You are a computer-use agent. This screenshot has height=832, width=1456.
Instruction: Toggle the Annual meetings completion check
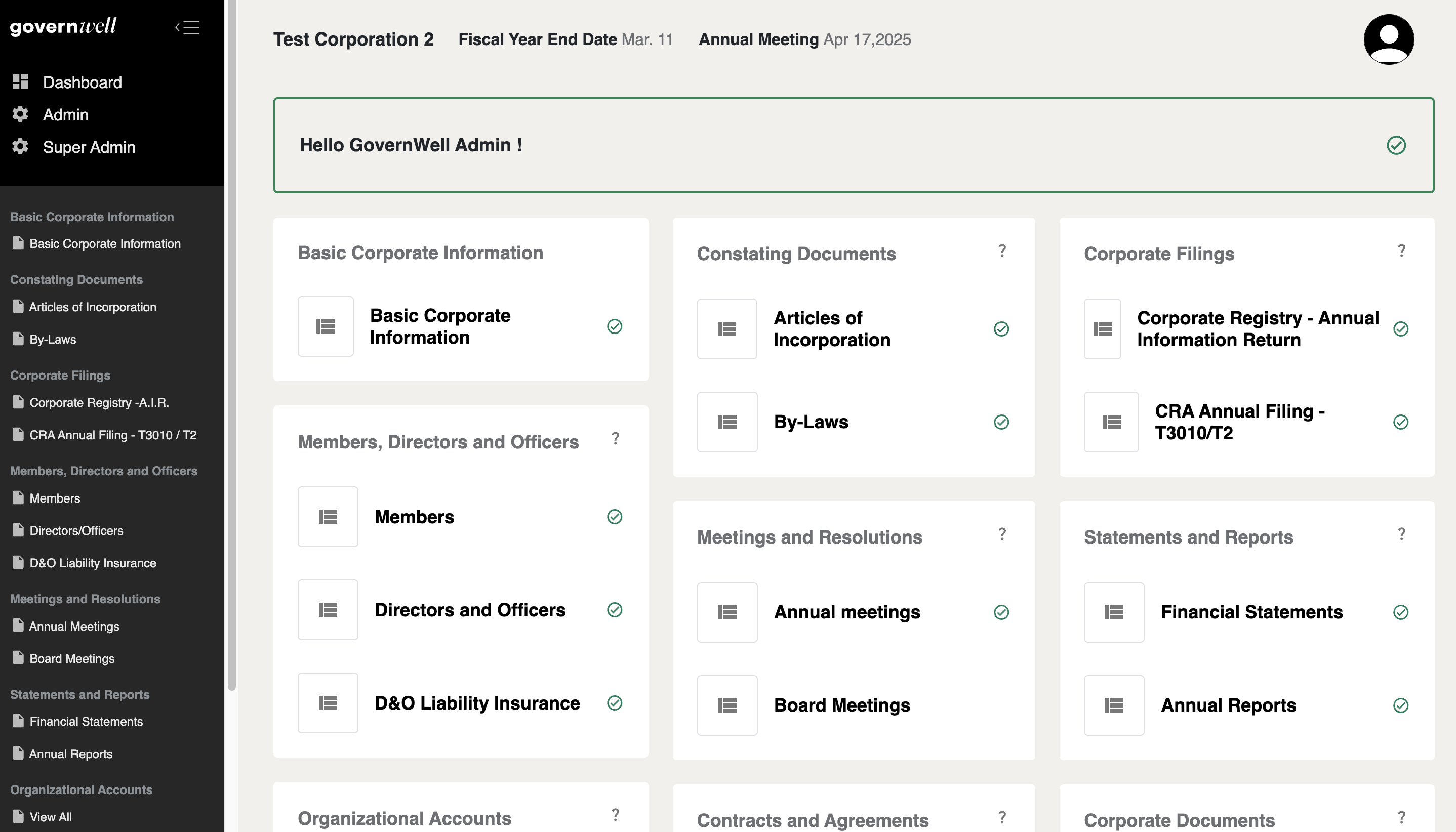tap(1001, 612)
